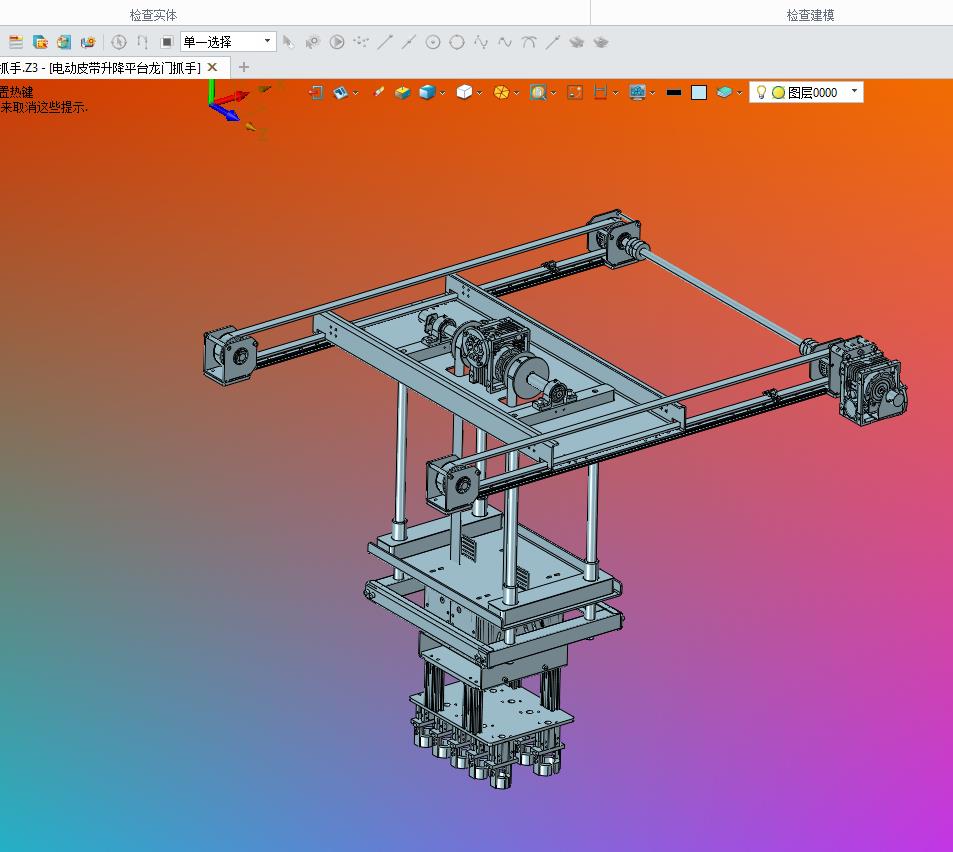
Task: Close the 电动皮带升降平台龙门抓手 document tab
Action: (213, 67)
